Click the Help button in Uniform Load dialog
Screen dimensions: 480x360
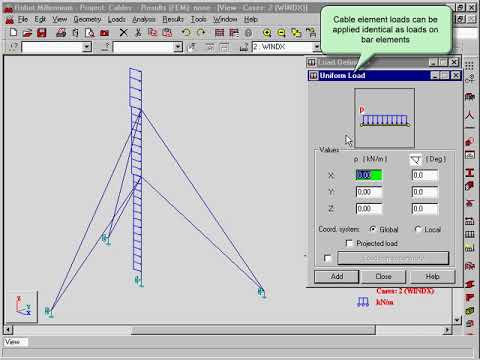pyautogui.click(x=432, y=276)
